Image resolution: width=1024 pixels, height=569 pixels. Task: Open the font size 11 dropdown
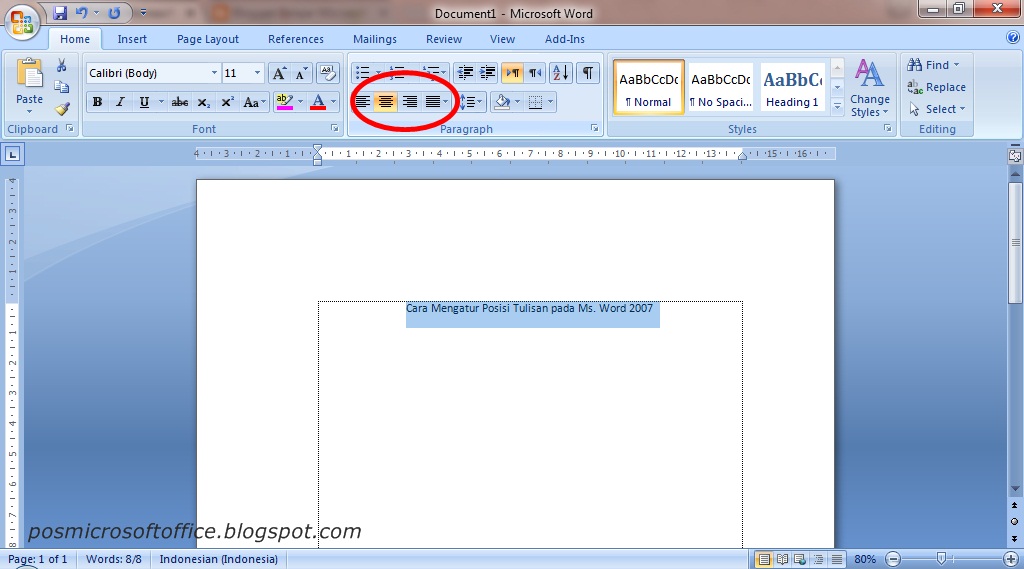click(x=257, y=73)
